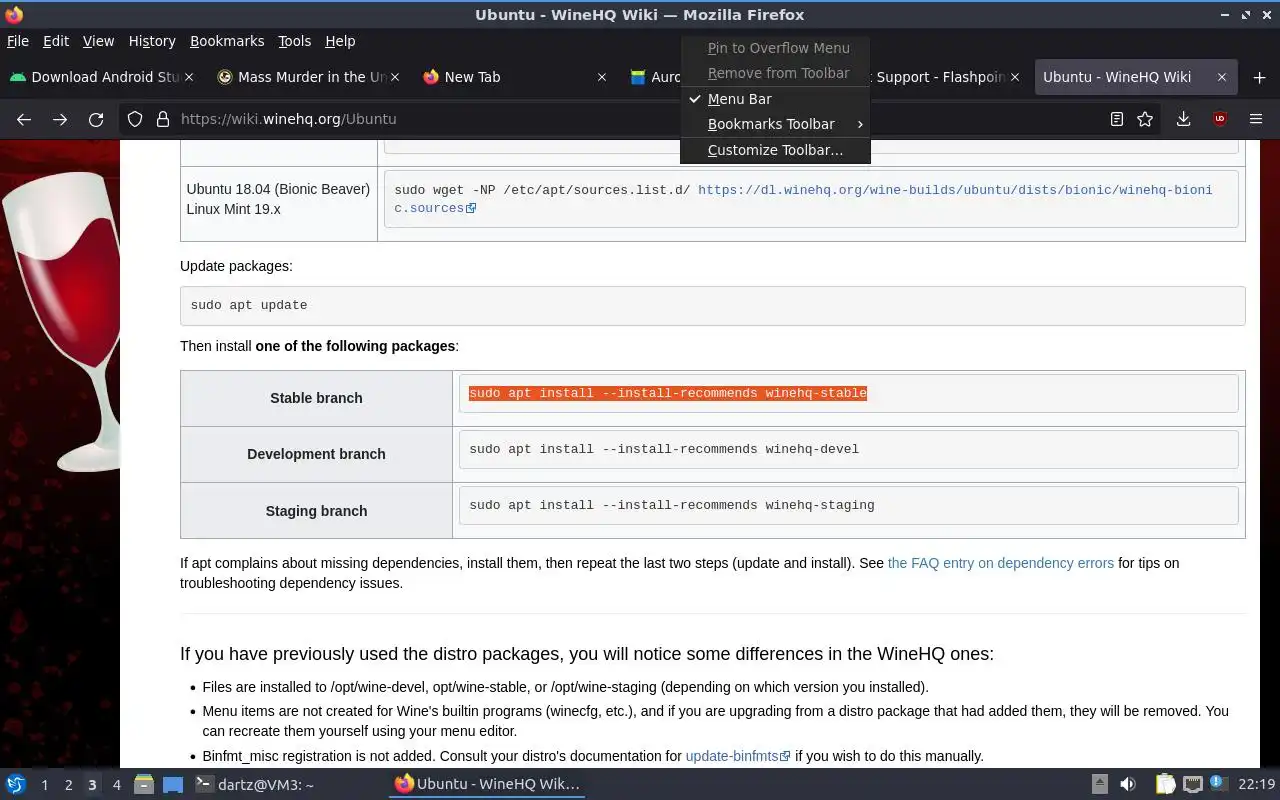This screenshot has height=800, width=1280.
Task: Click the 22:19 clock in the taskbar
Action: point(1257,784)
